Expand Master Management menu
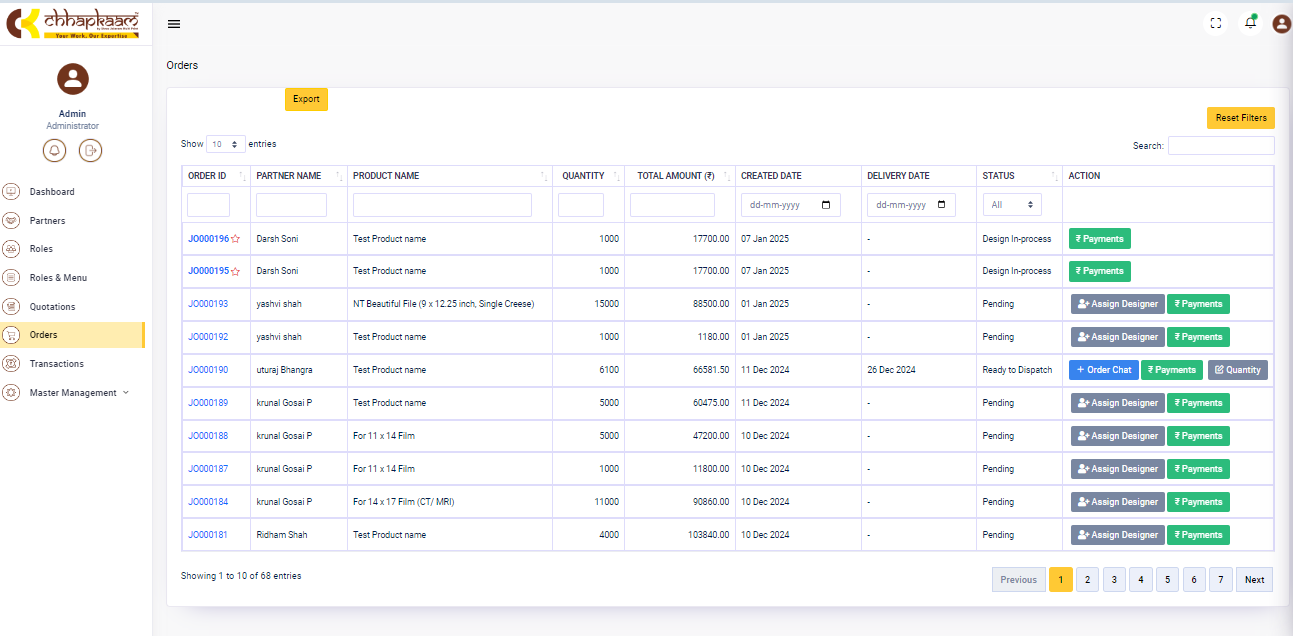This screenshot has width=1293, height=636. click(x=78, y=393)
